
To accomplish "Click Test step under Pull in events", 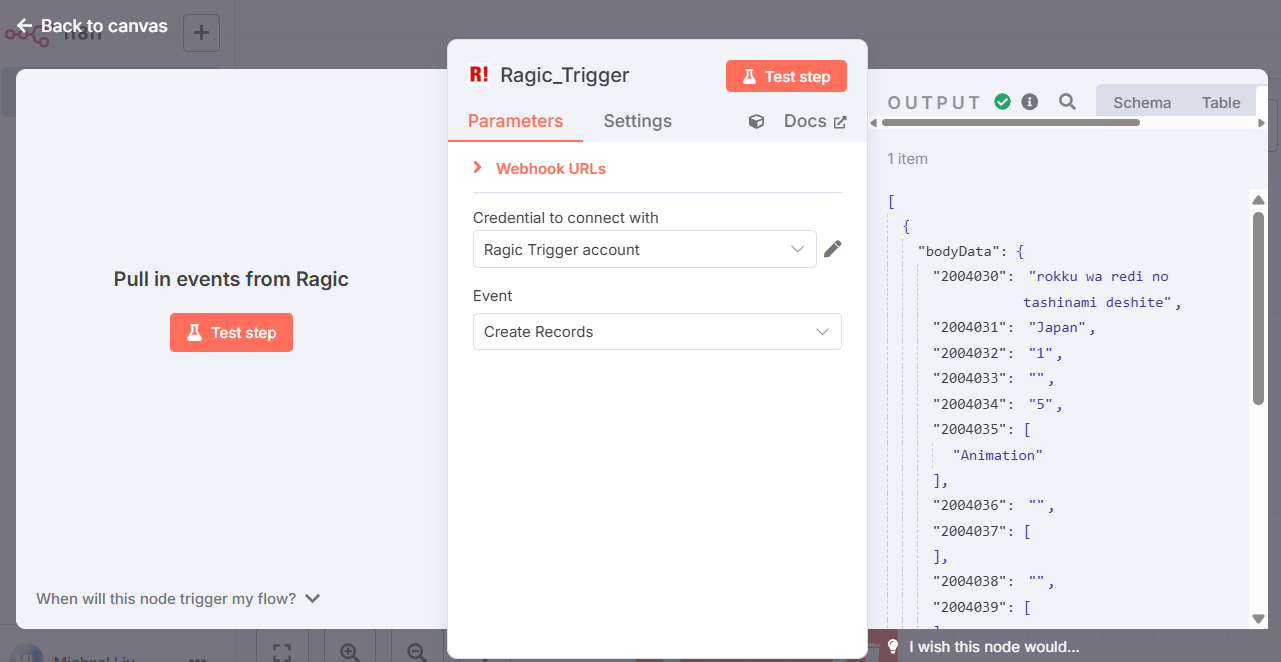I will [231, 332].
